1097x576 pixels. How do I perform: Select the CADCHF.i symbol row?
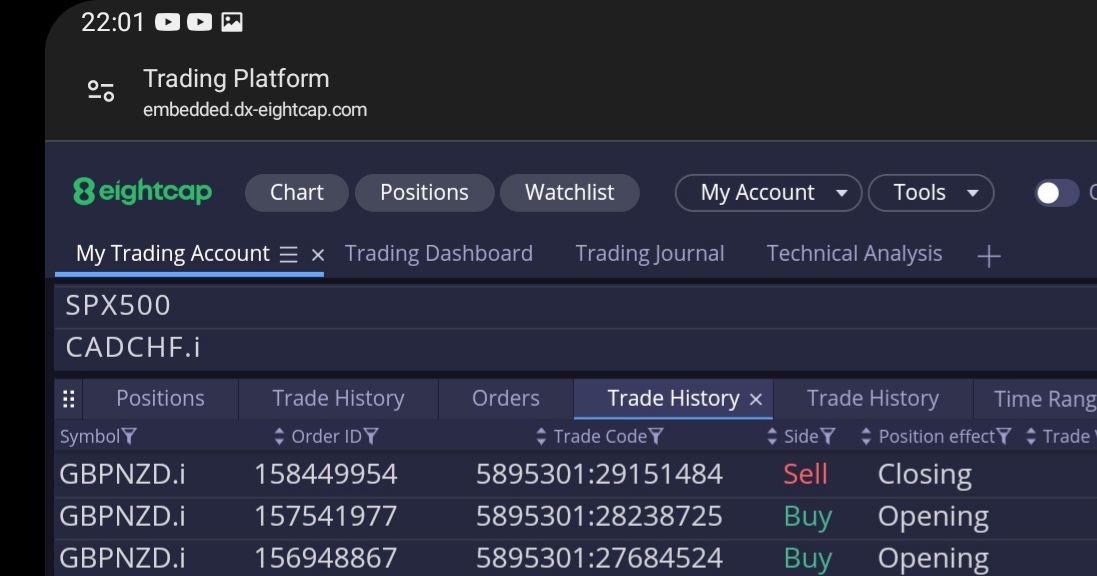tap(575, 348)
